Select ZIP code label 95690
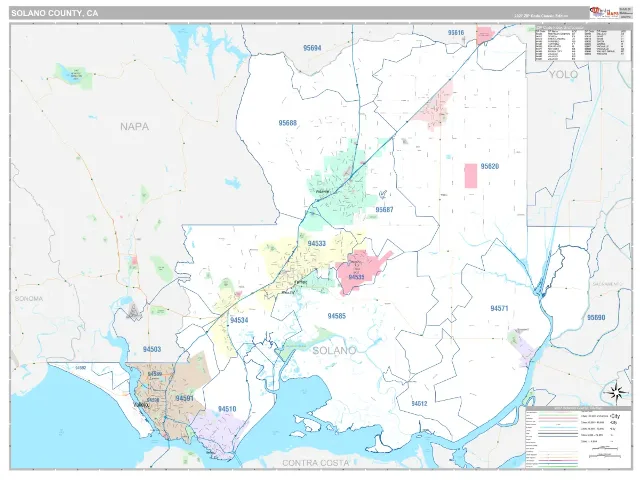 596,318
